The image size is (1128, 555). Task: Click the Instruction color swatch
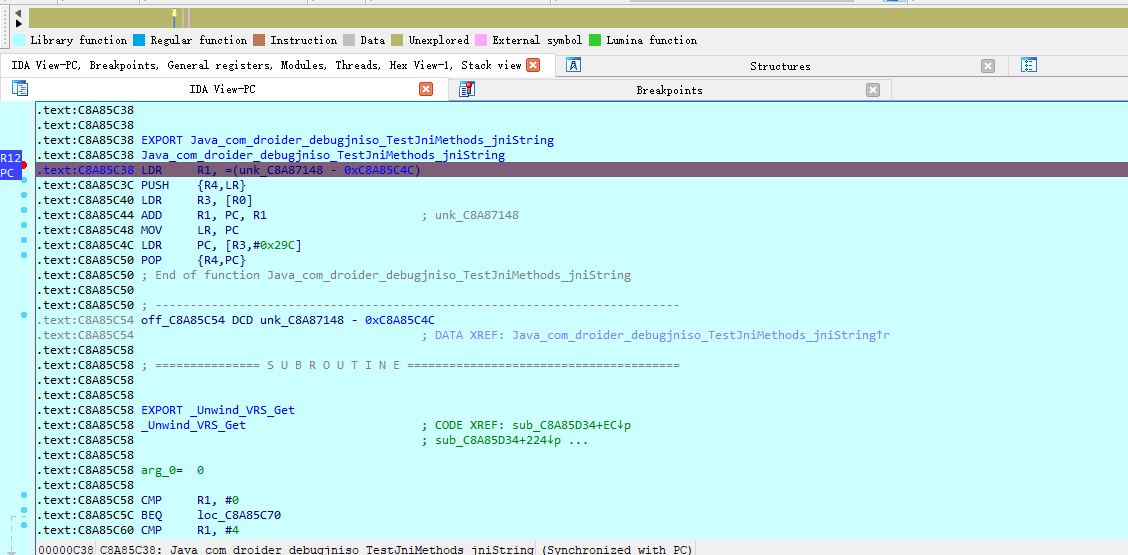pyautogui.click(x=259, y=40)
